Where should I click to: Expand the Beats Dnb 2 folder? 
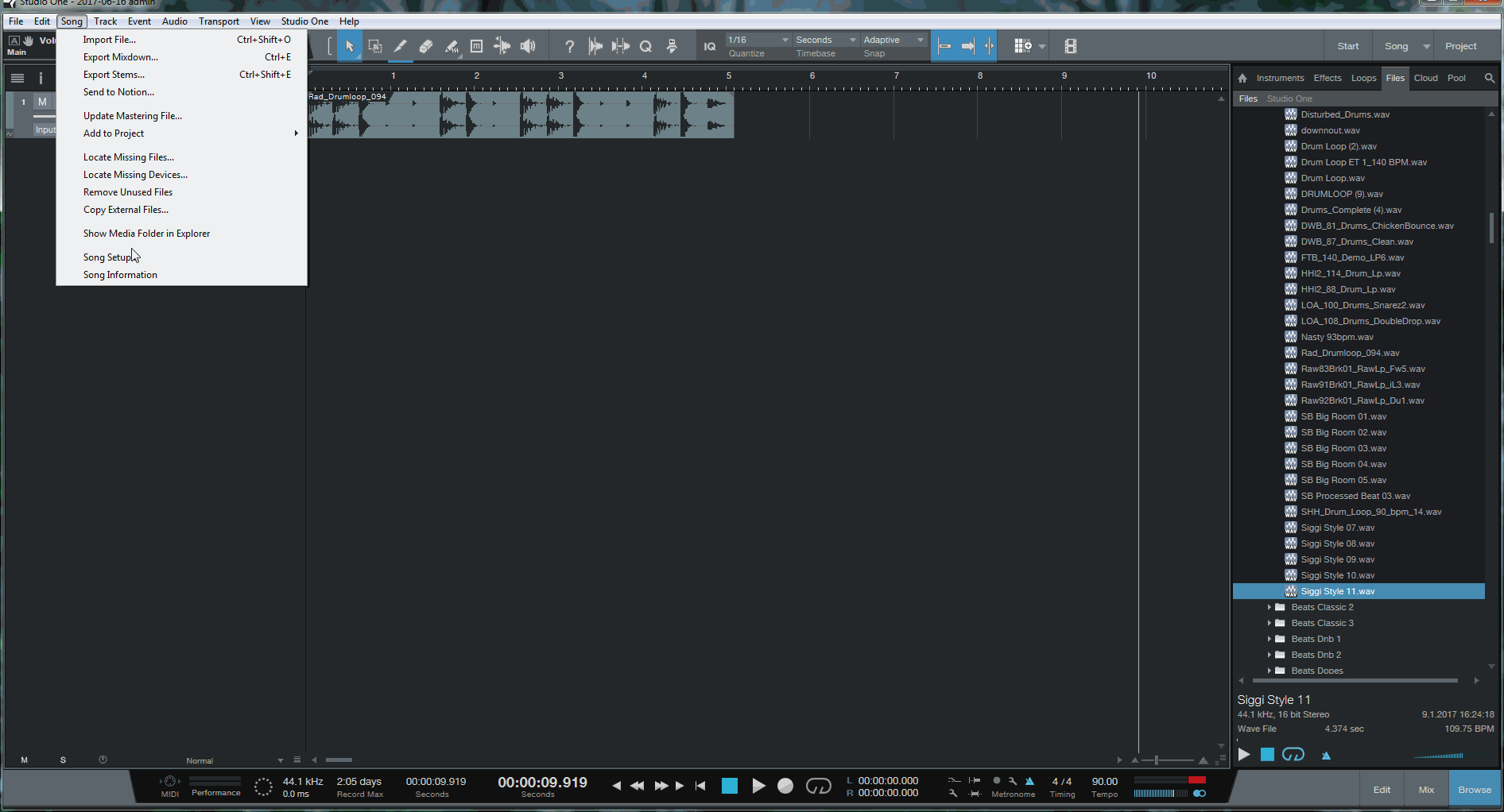click(x=1269, y=655)
